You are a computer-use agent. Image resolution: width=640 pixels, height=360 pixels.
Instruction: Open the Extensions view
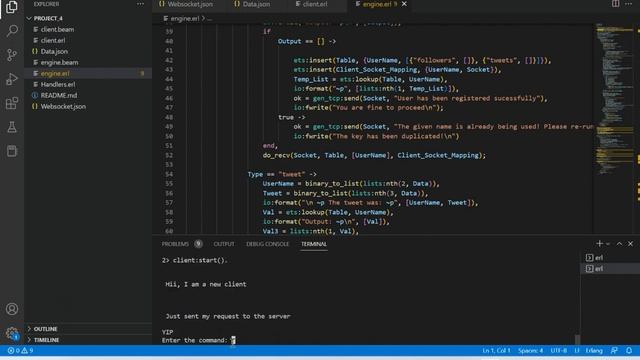(12, 103)
